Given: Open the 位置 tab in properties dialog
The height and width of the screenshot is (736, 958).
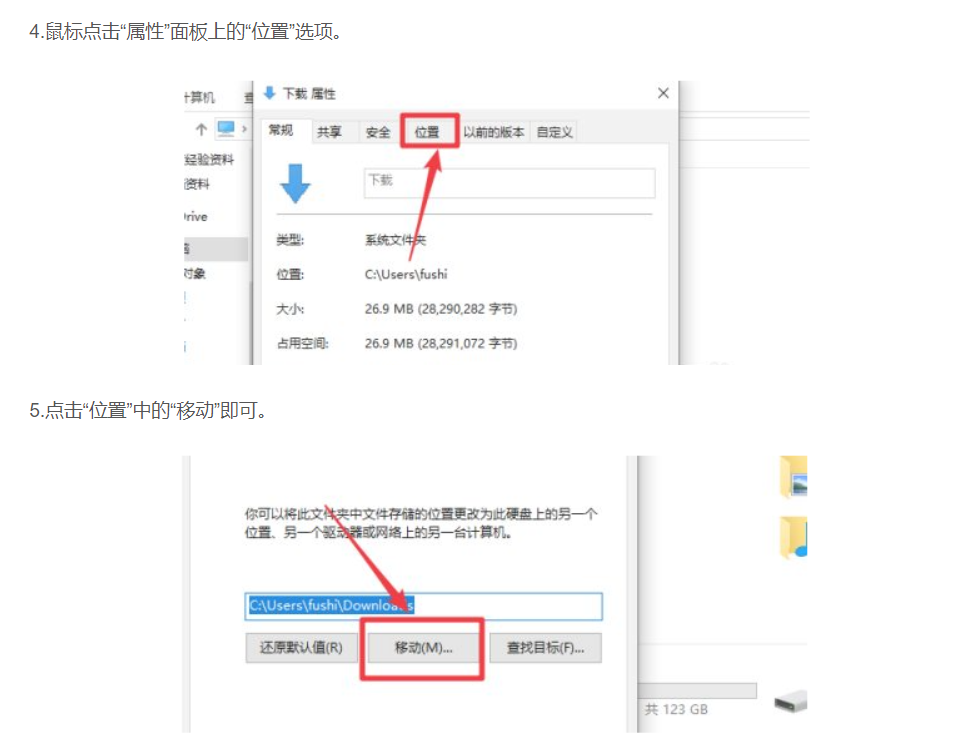Looking at the screenshot, I should [x=427, y=132].
